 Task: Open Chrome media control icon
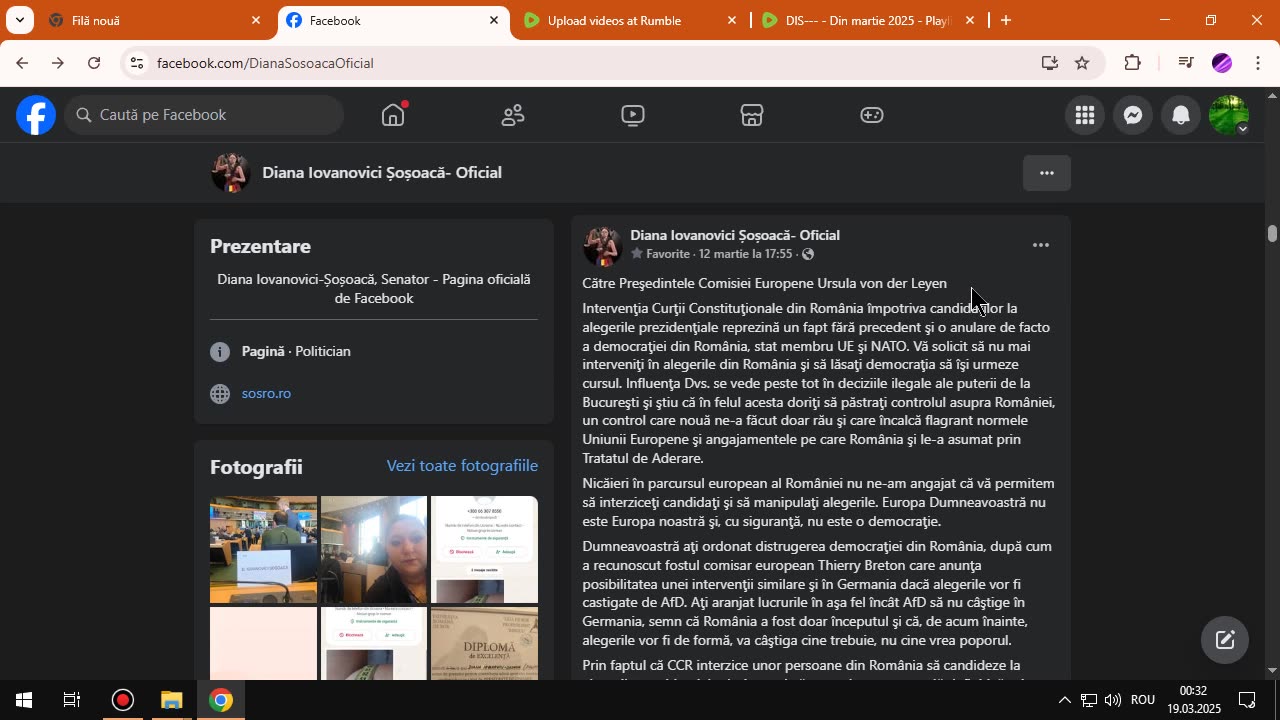point(1186,63)
